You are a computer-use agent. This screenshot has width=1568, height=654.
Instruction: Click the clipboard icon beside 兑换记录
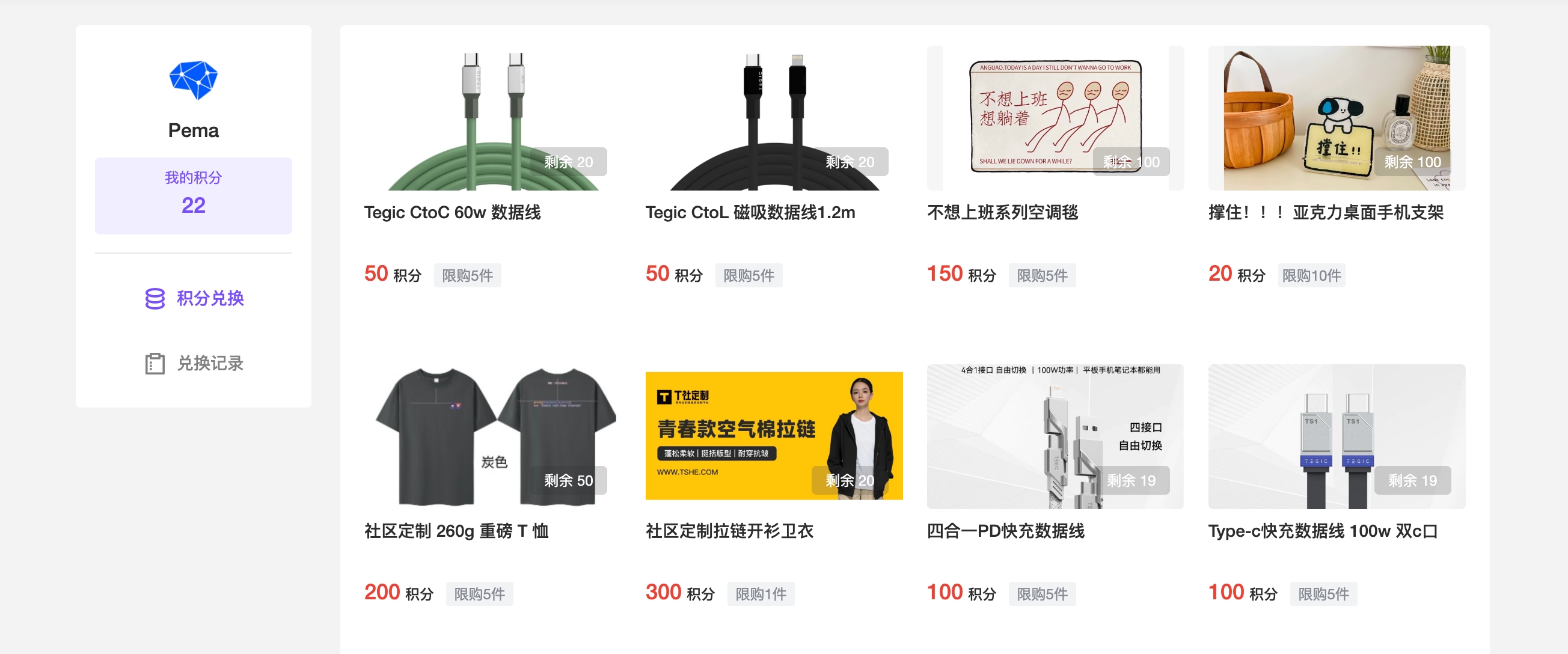[155, 363]
